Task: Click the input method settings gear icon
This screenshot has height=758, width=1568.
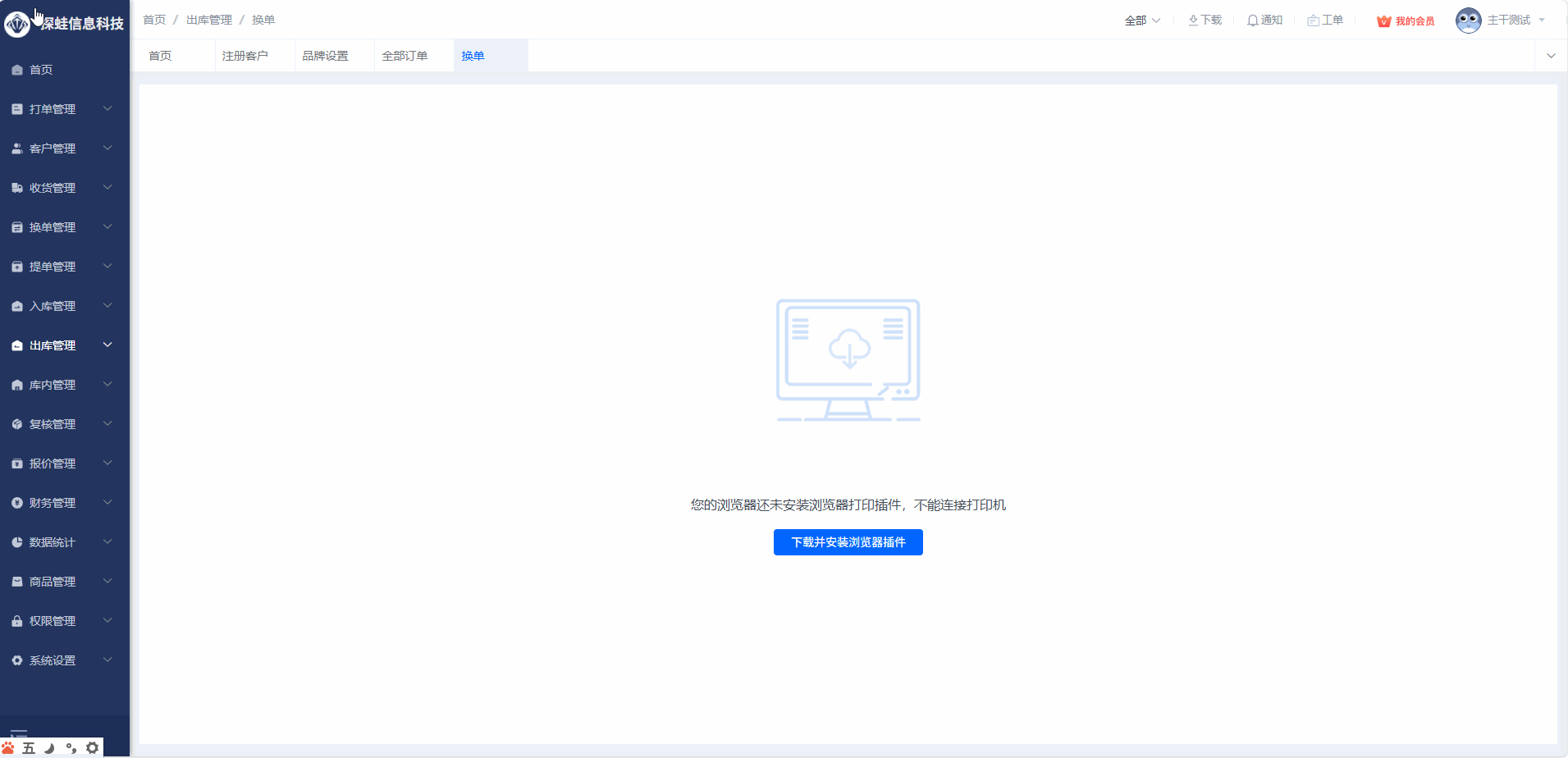Action: [93, 748]
